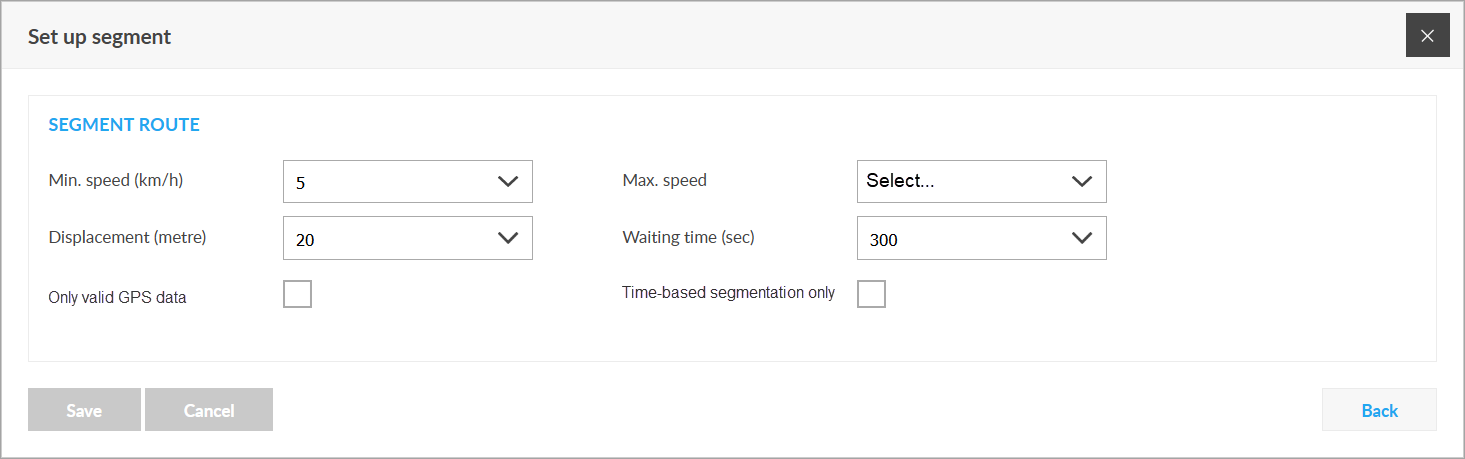Viewport: 1465px width, 459px height.
Task: Click the Time-based segmentation only label
Action: click(x=728, y=293)
